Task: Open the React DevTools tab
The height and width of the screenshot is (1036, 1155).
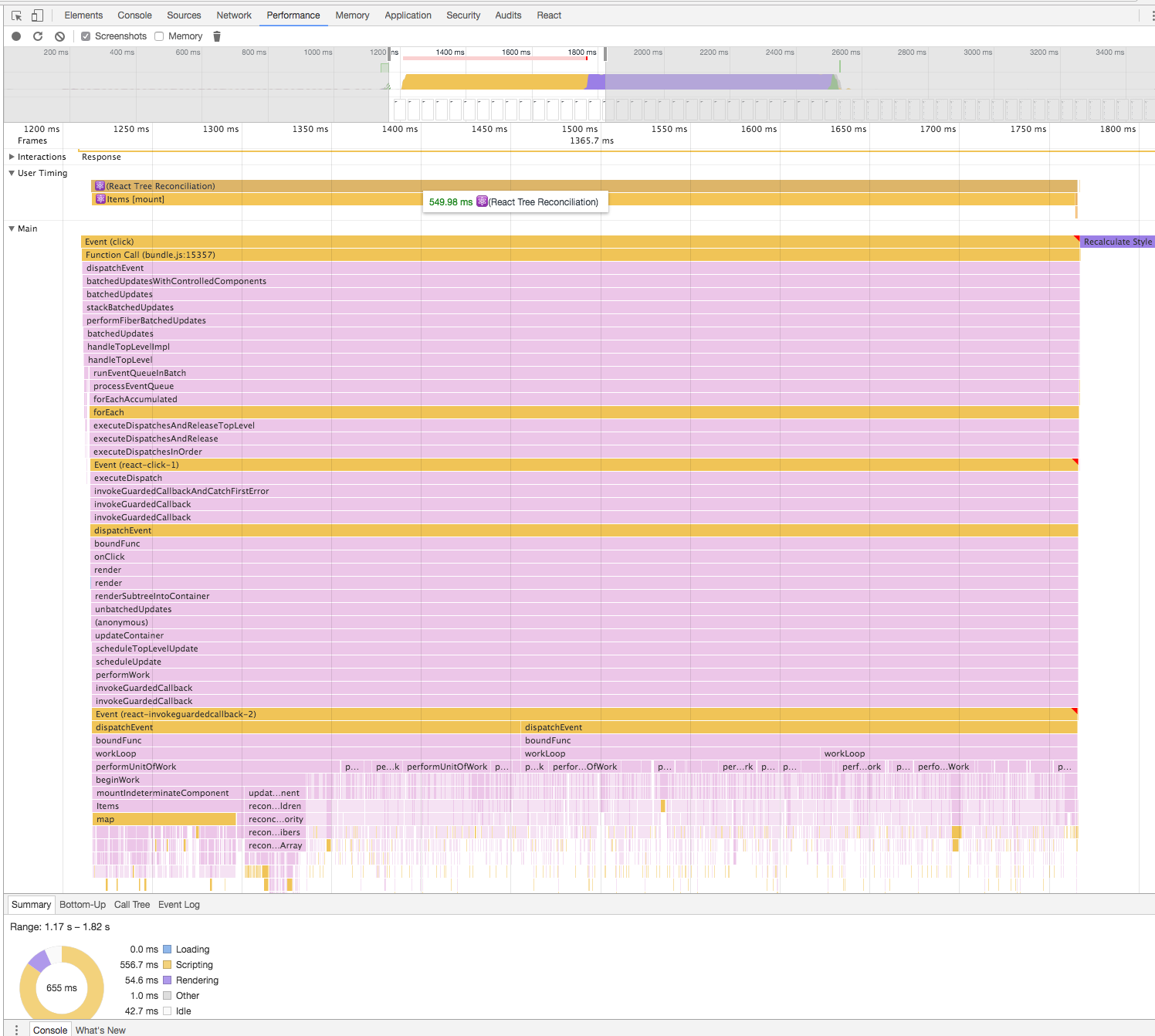Action: pos(548,15)
